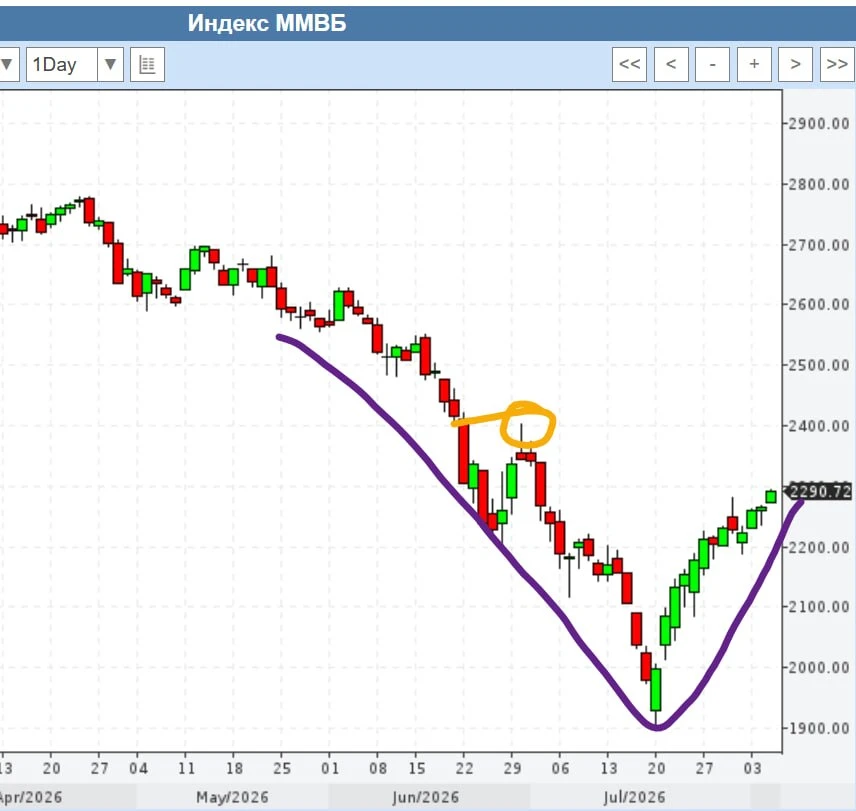Open the data table icon next to 1Day
Viewport: 856px width, 811px height.
point(147,64)
